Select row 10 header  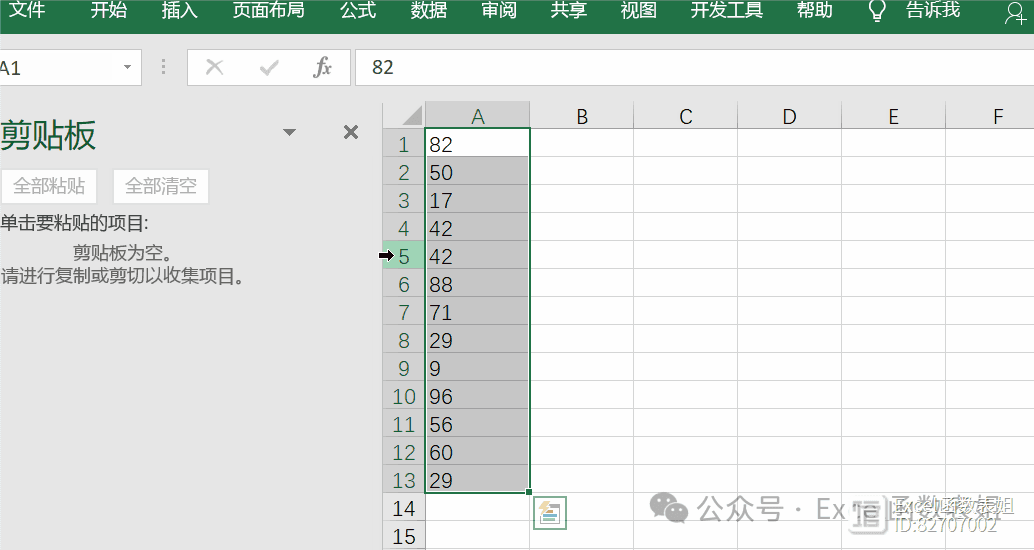click(x=404, y=396)
